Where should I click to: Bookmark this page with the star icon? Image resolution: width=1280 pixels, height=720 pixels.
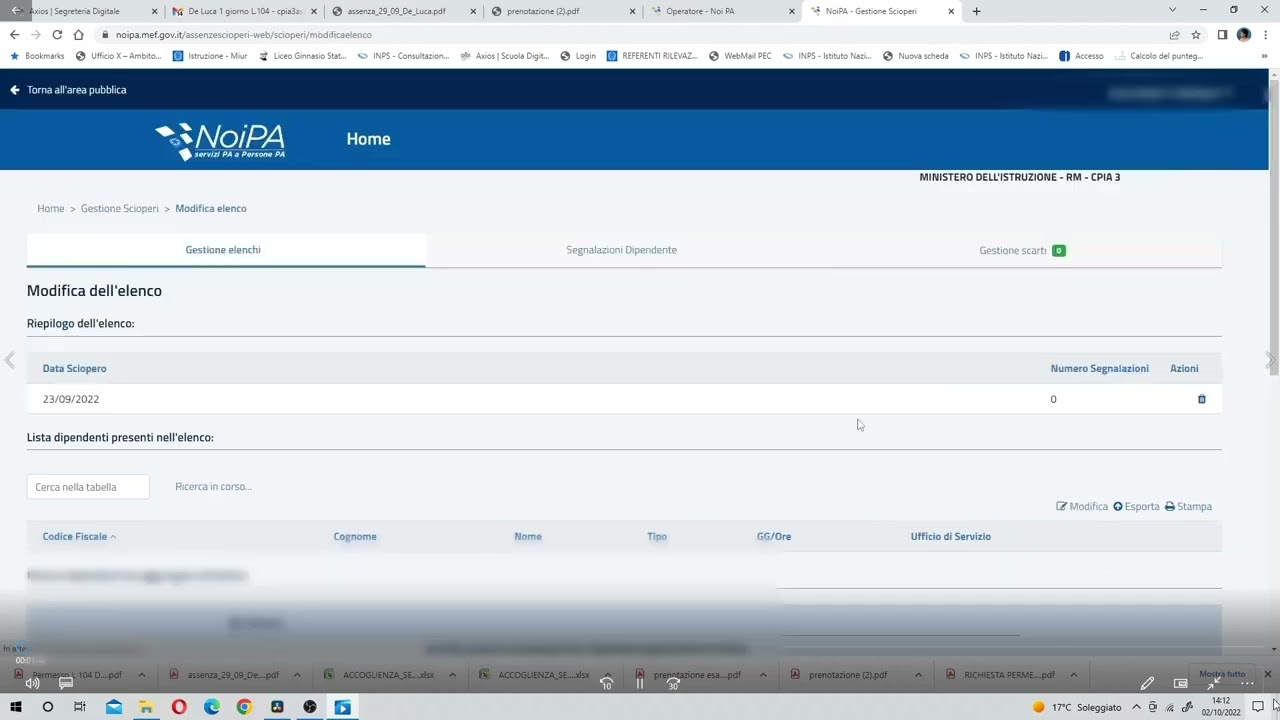(1196, 34)
